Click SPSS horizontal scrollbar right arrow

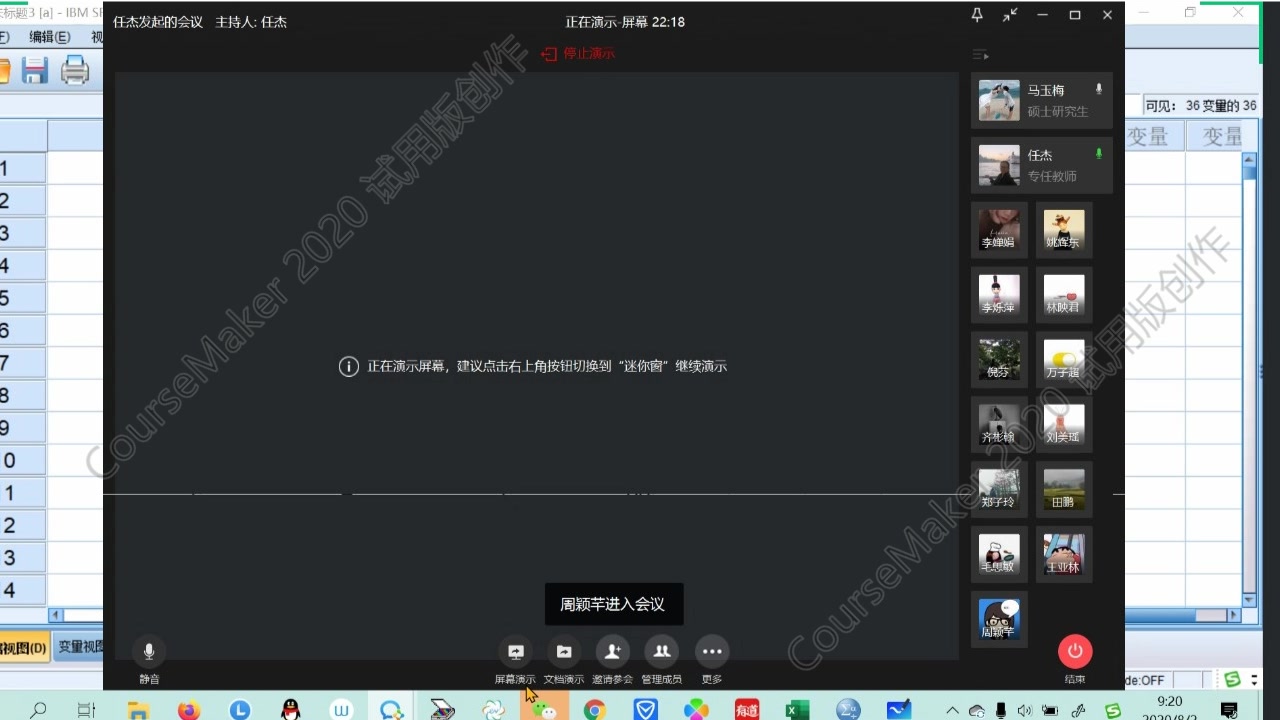1234,616
